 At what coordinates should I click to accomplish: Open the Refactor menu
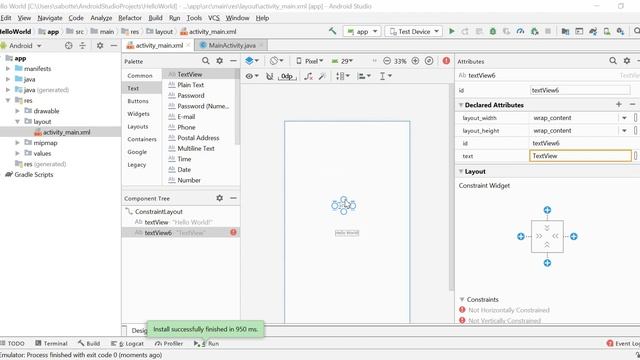click(x=130, y=18)
